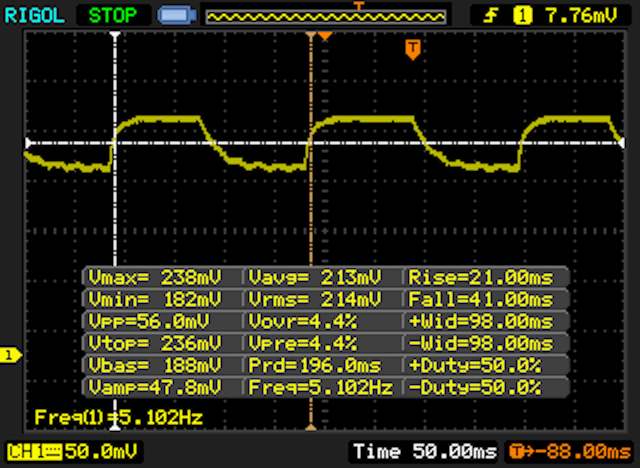Click the battery status icon
Screen dimensions: 640x468
pos(177,16)
